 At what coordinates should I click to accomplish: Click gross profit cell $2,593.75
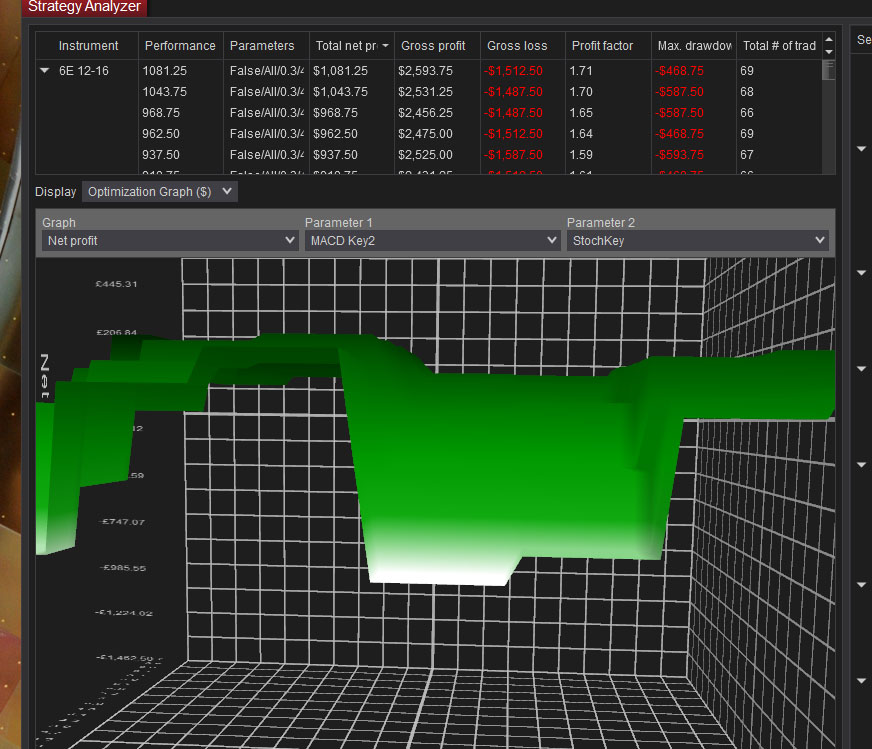425,71
